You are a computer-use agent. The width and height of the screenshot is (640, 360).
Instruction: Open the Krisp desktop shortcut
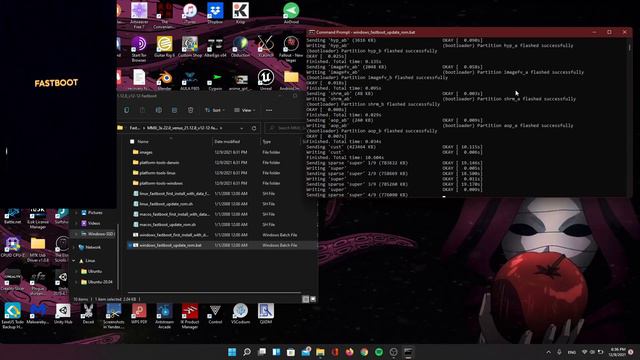coord(240,13)
